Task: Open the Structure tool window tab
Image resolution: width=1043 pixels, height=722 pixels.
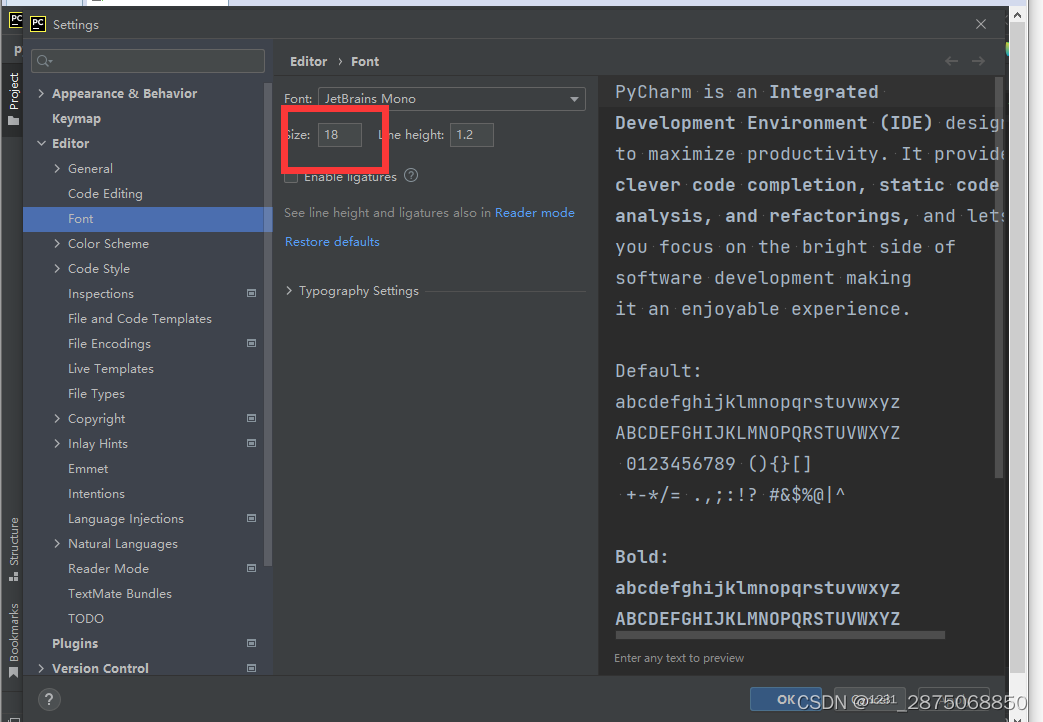Action: [13, 548]
